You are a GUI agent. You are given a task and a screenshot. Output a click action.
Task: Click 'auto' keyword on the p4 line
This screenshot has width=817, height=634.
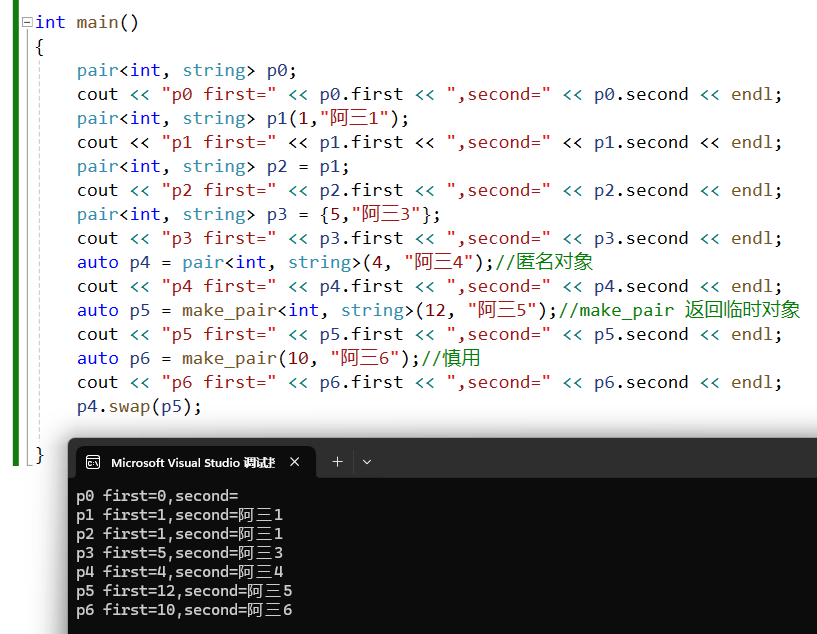click(98, 263)
